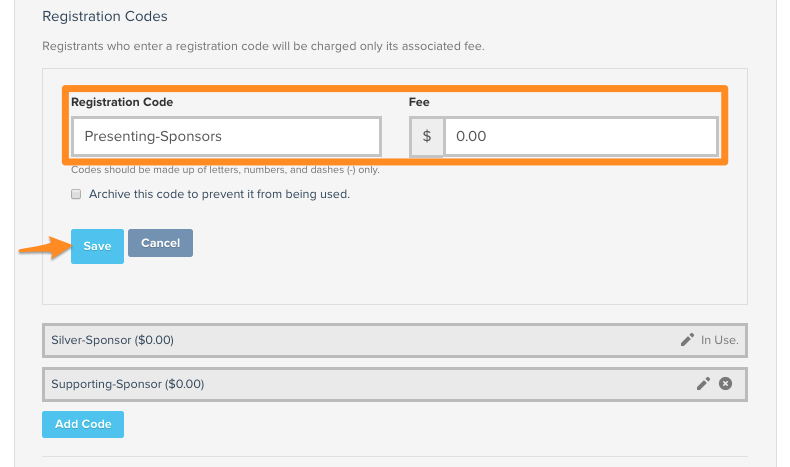Click the 'Archive this code' label text
Viewport: 790px width, 467px height.
pyautogui.click(x=219, y=194)
